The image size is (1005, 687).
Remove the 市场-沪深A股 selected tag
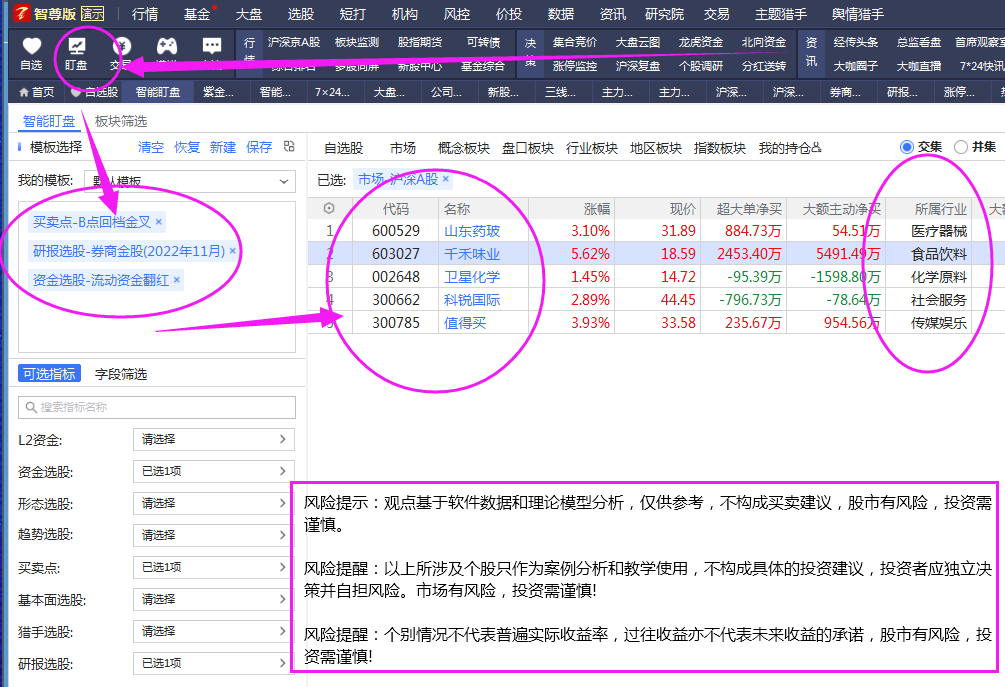point(446,179)
